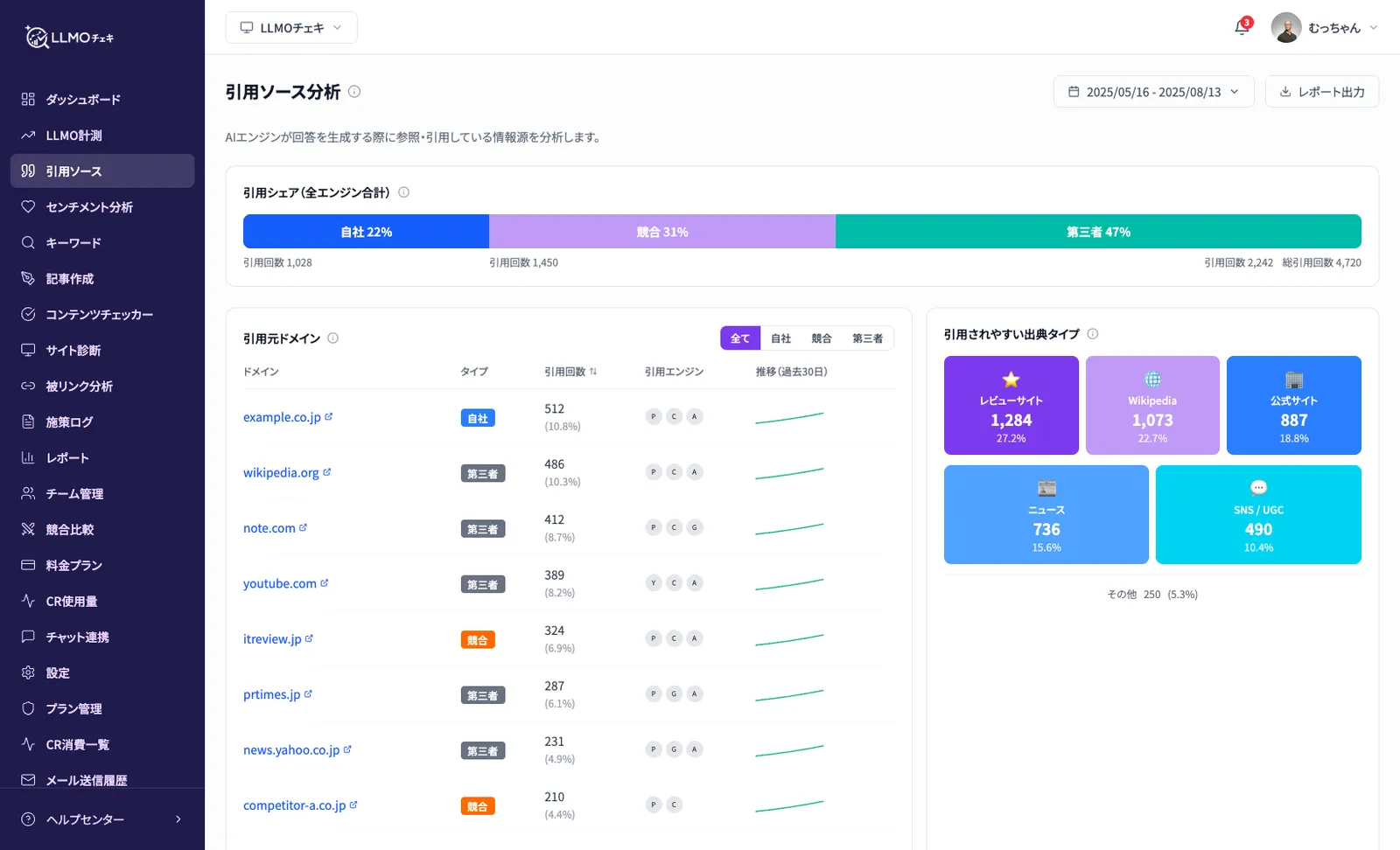
Task: Select the 自社 filter tab
Action: (780, 338)
